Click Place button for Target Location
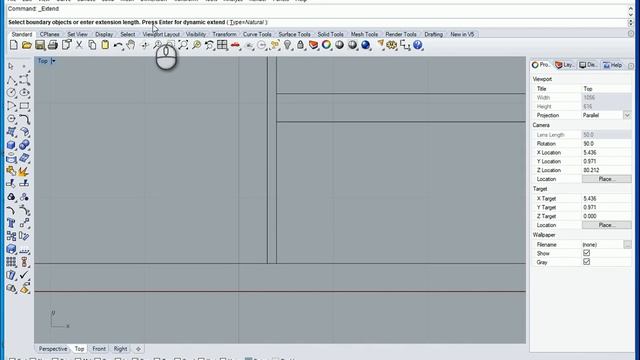640x360 pixels. coord(606,225)
